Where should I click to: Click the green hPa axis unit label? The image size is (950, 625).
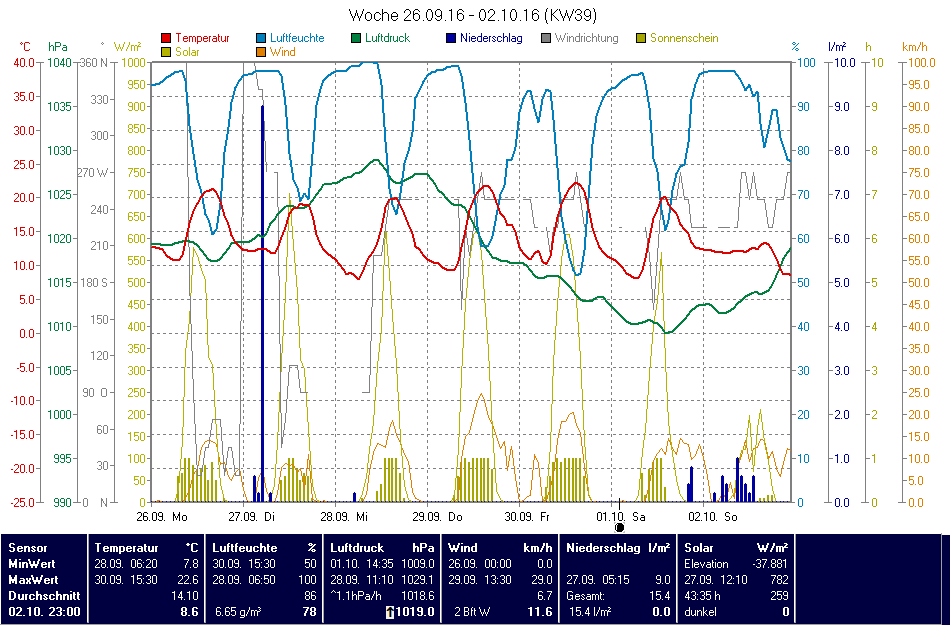(x=58, y=47)
